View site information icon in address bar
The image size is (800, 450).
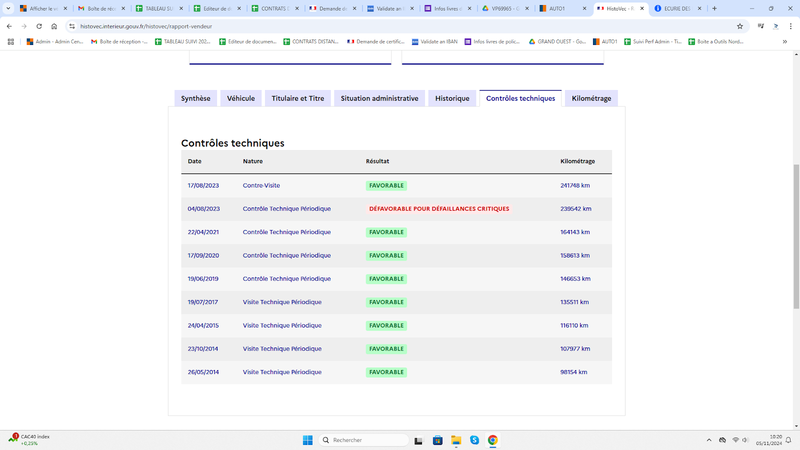point(71,26)
